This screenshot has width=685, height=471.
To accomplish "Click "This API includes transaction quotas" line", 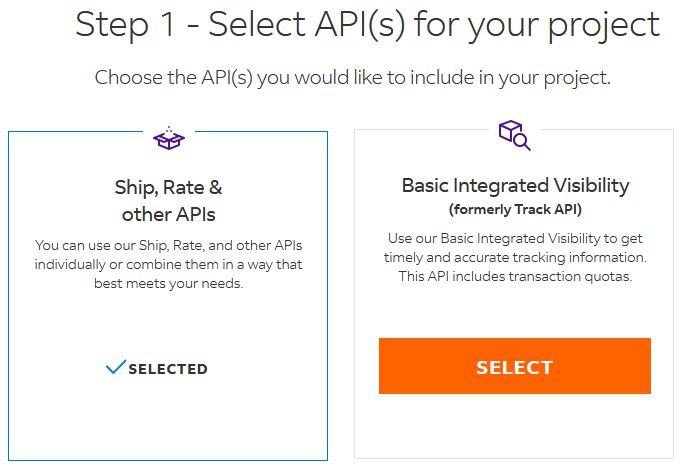I will [515, 276].
